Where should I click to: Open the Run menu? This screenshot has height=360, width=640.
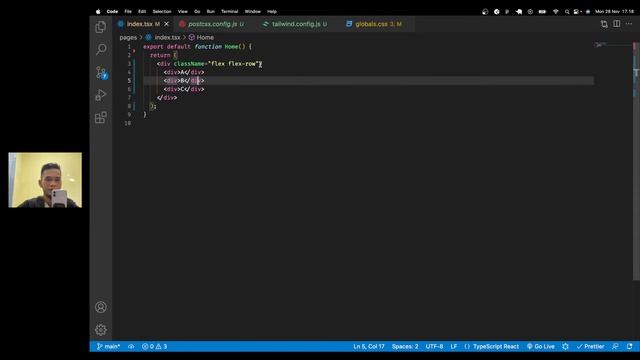pos(211,11)
